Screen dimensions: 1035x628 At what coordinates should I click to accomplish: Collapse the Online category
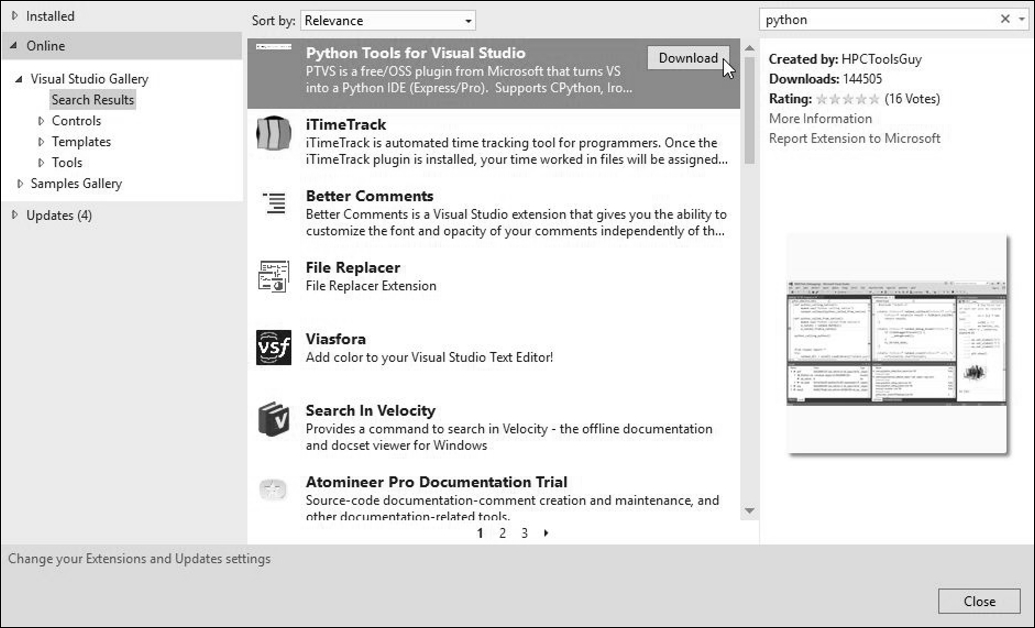(x=14, y=46)
